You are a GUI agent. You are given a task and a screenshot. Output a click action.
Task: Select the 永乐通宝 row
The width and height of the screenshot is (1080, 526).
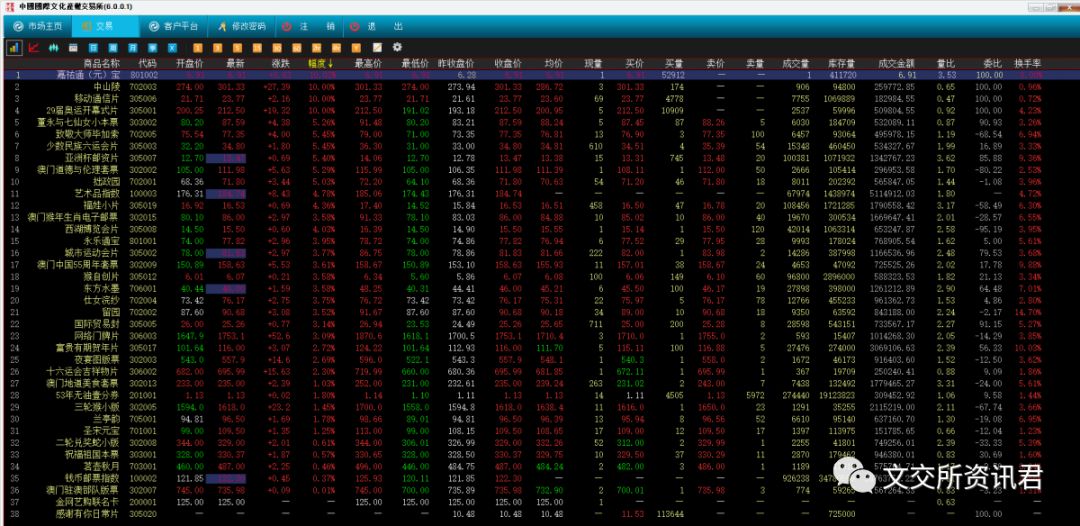coord(540,241)
